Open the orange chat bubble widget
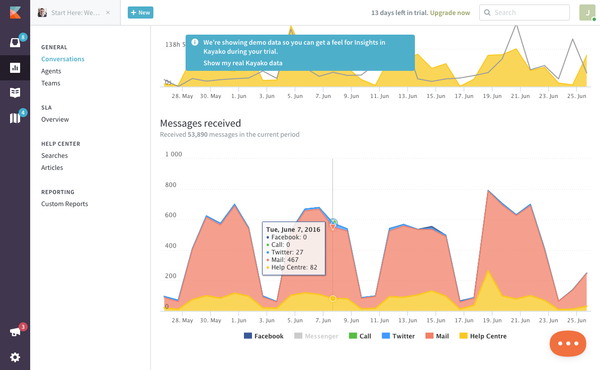 tap(568, 343)
